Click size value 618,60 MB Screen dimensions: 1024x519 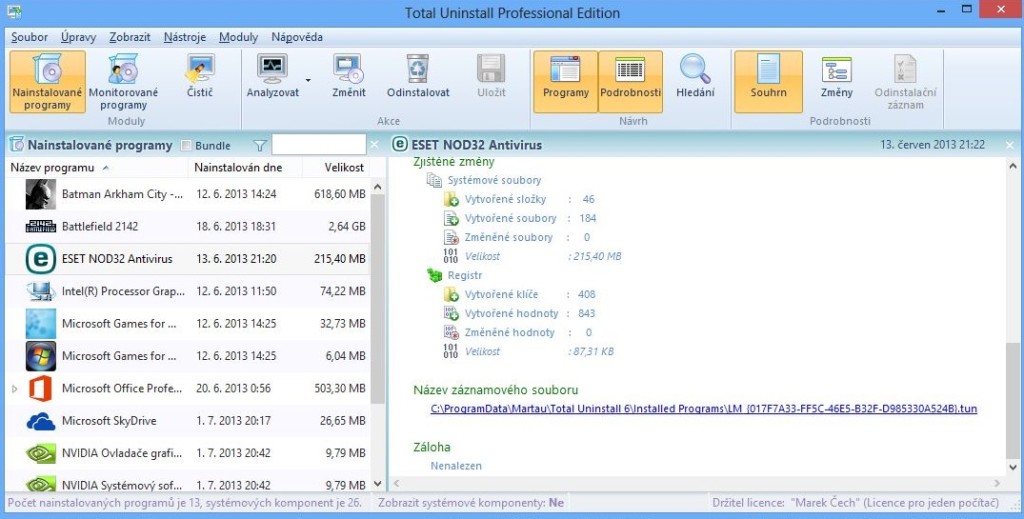[340, 194]
